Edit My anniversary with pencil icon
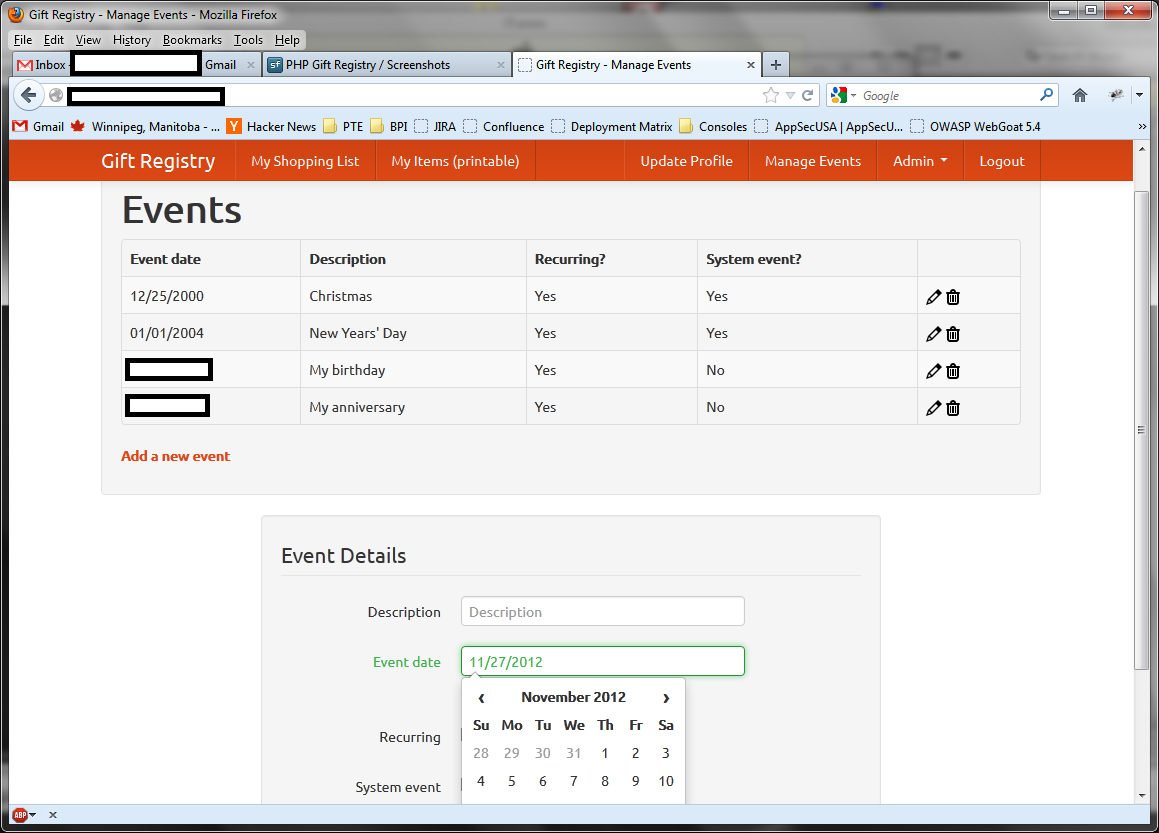1159x833 pixels. [x=933, y=407]
